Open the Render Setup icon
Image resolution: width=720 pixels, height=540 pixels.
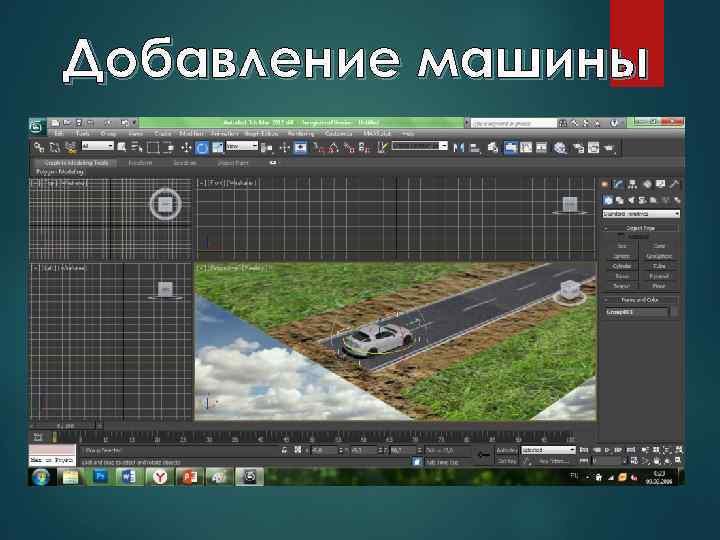point(578,147)
